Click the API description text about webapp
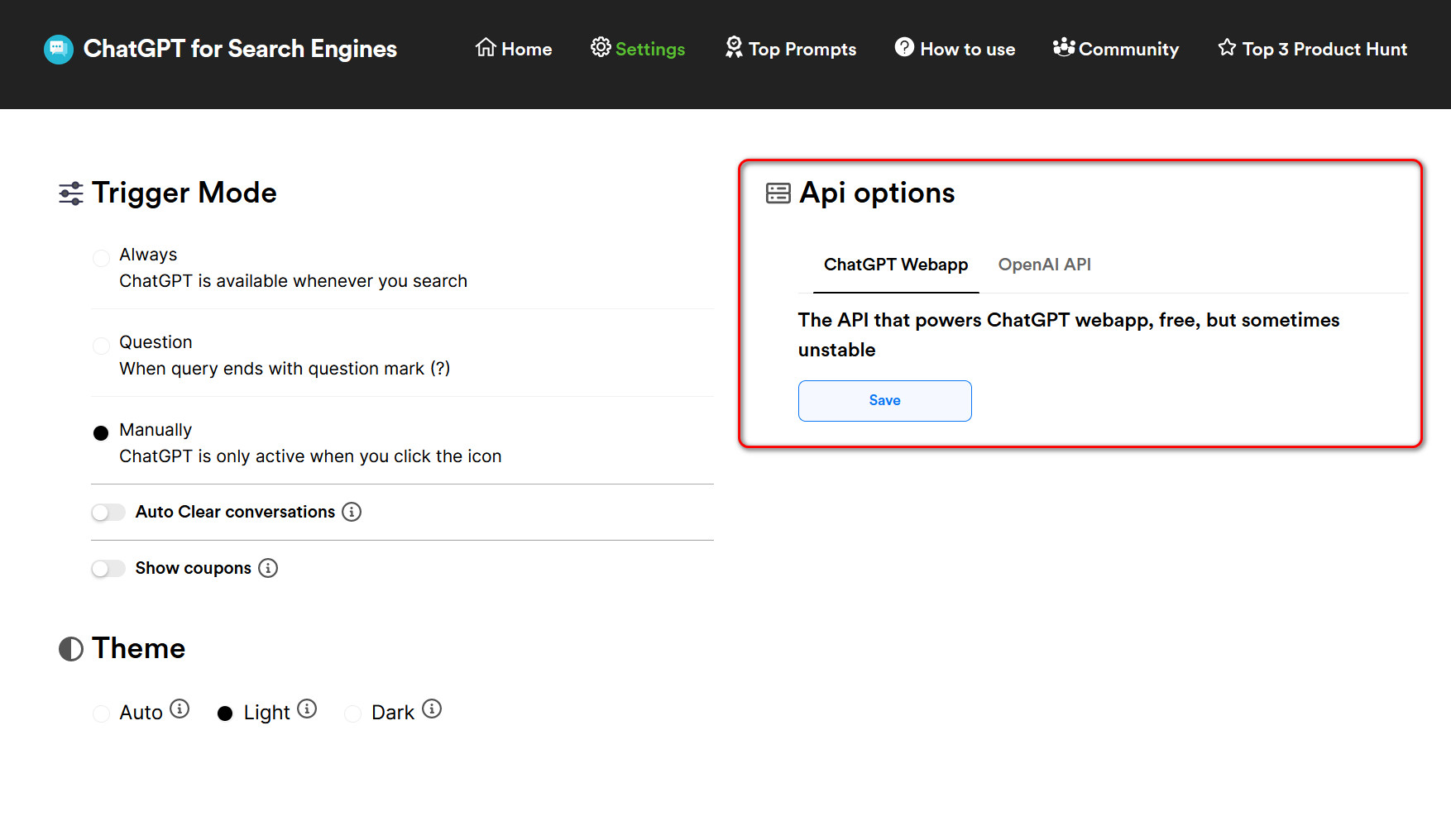The width and height of the screenshot is (1451, 840). point(1069,335)
